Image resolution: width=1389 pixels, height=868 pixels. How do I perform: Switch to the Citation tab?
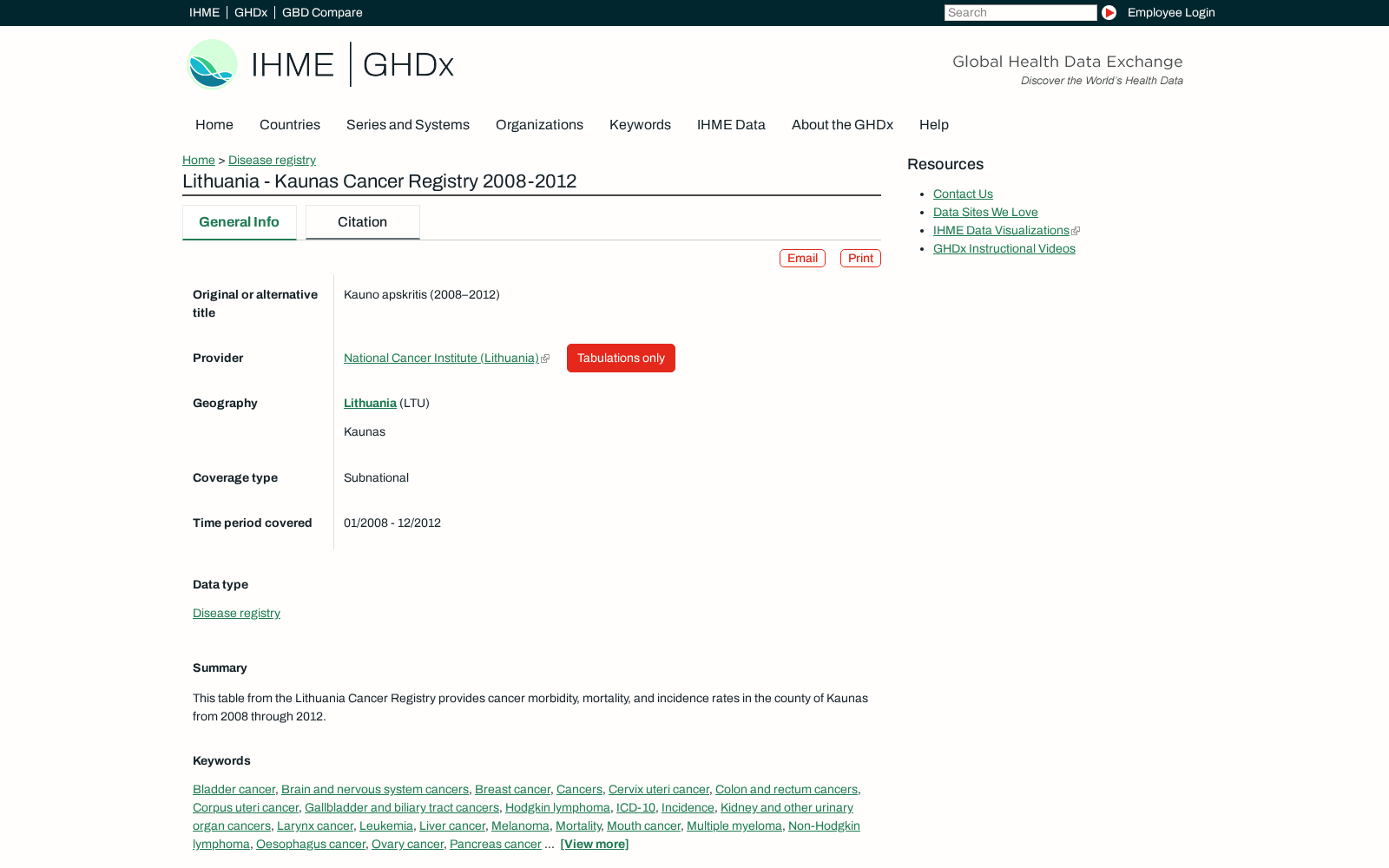[363, 222]
